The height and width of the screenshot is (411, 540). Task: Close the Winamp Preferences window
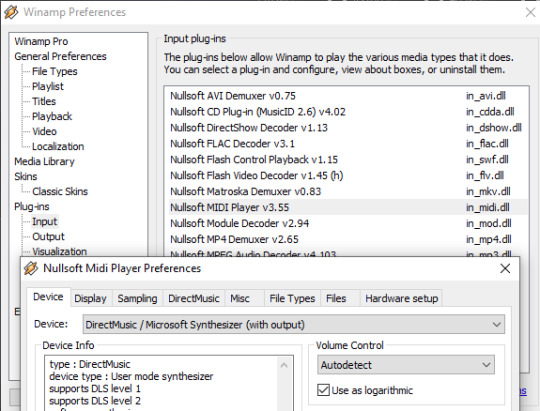pos(531,12)
